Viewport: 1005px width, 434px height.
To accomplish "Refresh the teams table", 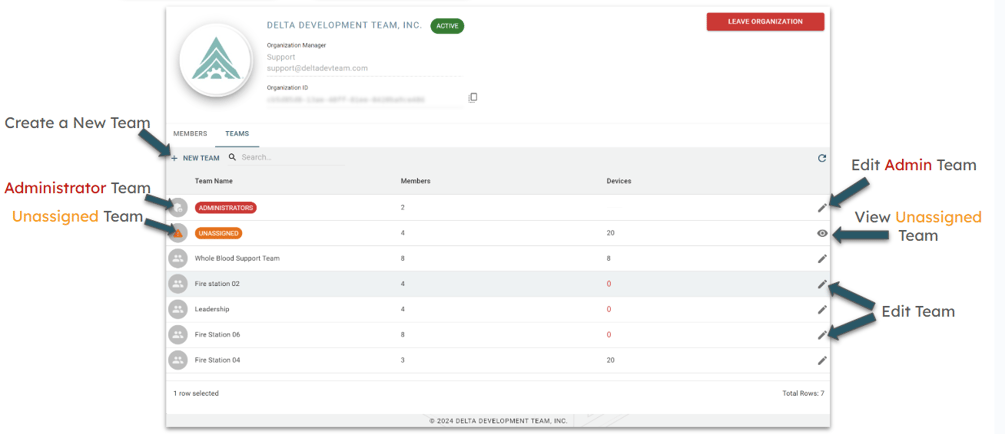I will (x=822, y=158).
